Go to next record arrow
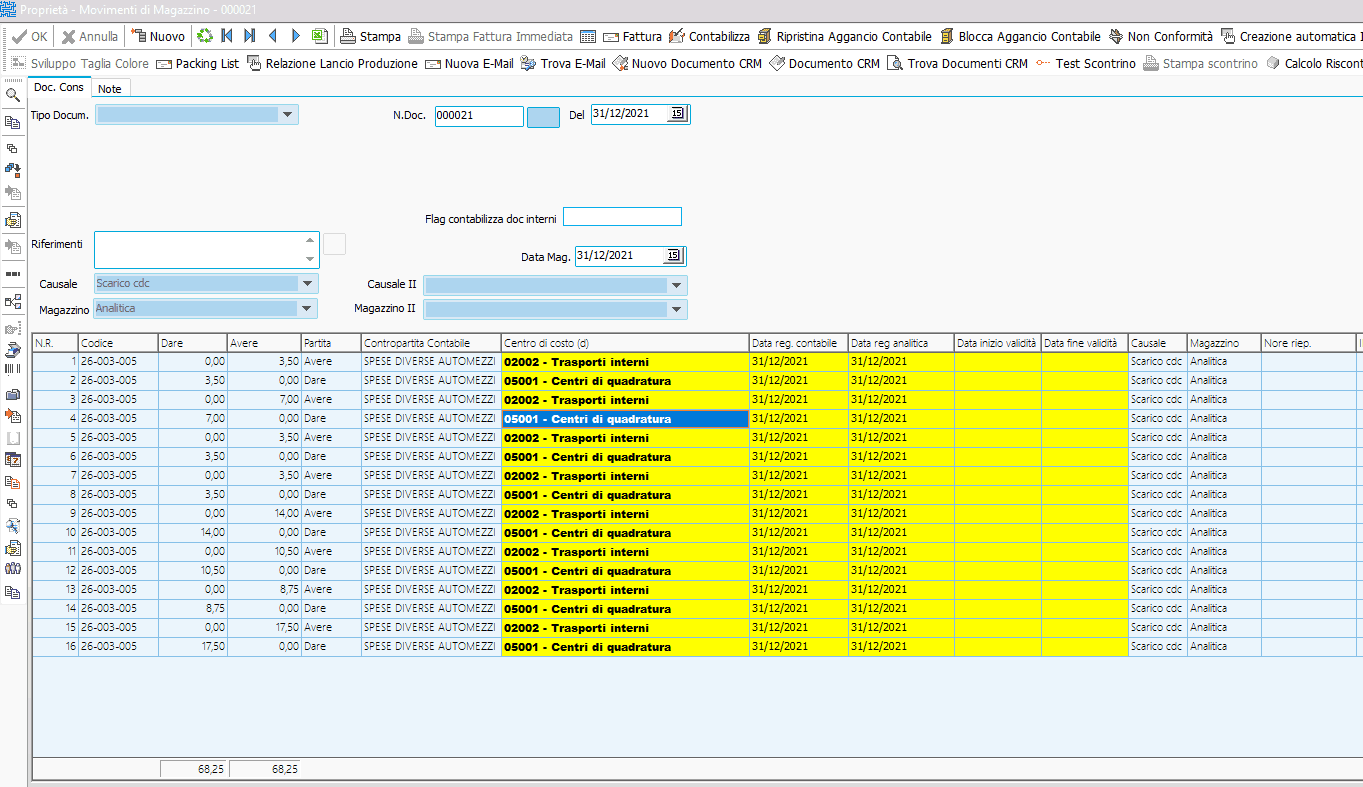1363x787 pixels. (295, 36)
